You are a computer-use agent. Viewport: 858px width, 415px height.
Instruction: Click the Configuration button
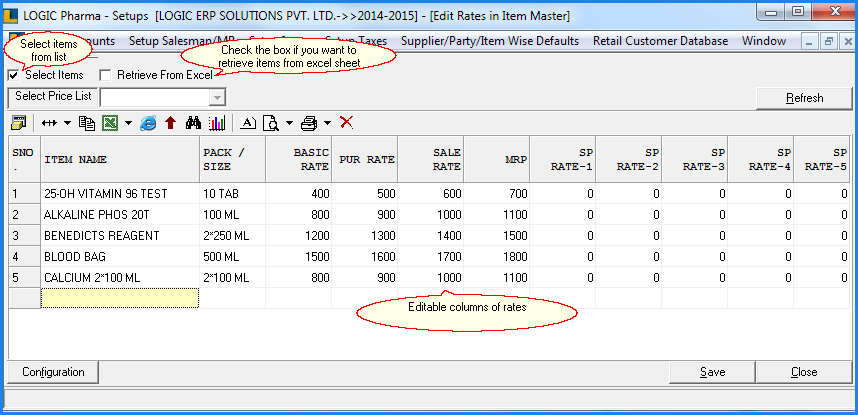pos(53,372)
